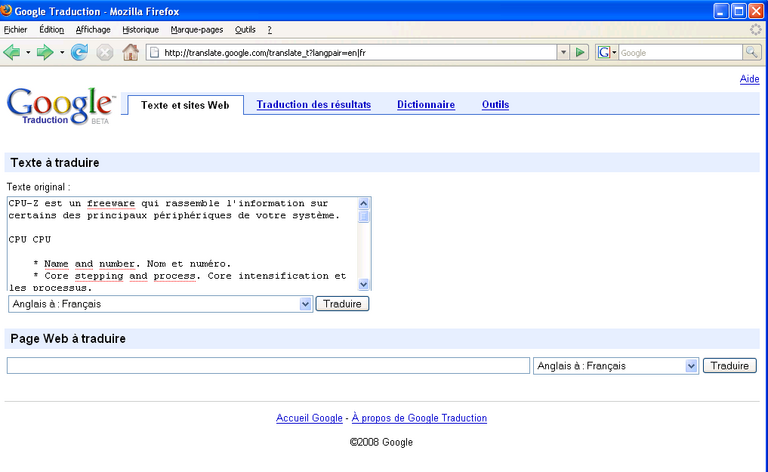Click the Page Web à traduire heading

(68, 339)
